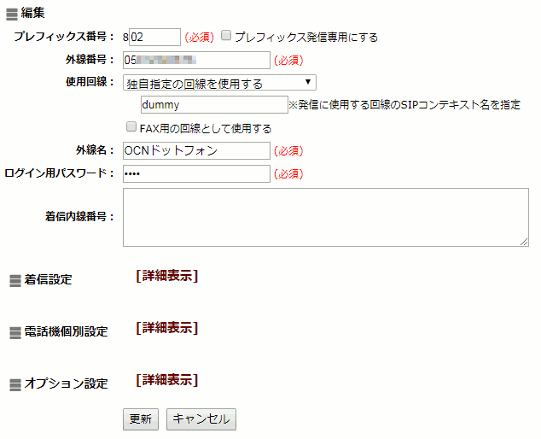Click the オプション設定 section icon
Screen dimensions: 541x439
coord(15,385)
